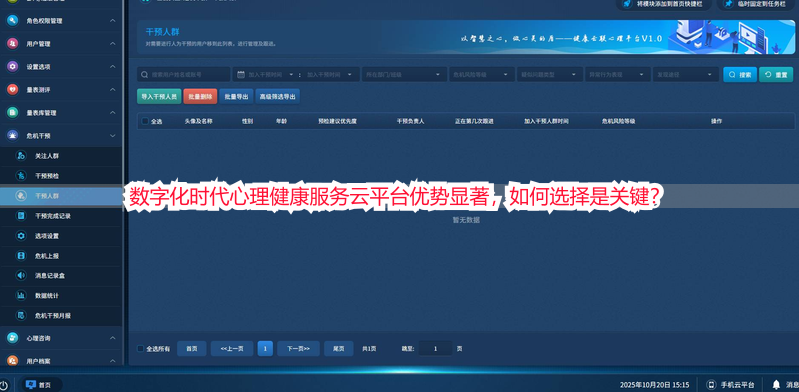Viewport: 799px width, 392px height.
Task: Click the 搜索用户姓名或账号 search field
Action: click(183, 74)
